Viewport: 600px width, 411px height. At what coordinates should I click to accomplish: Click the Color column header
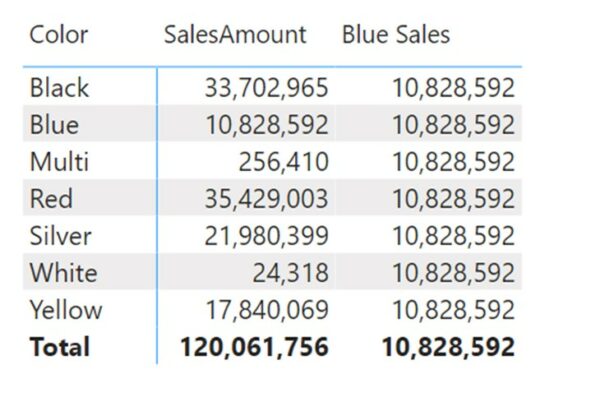tap(59, 35)
